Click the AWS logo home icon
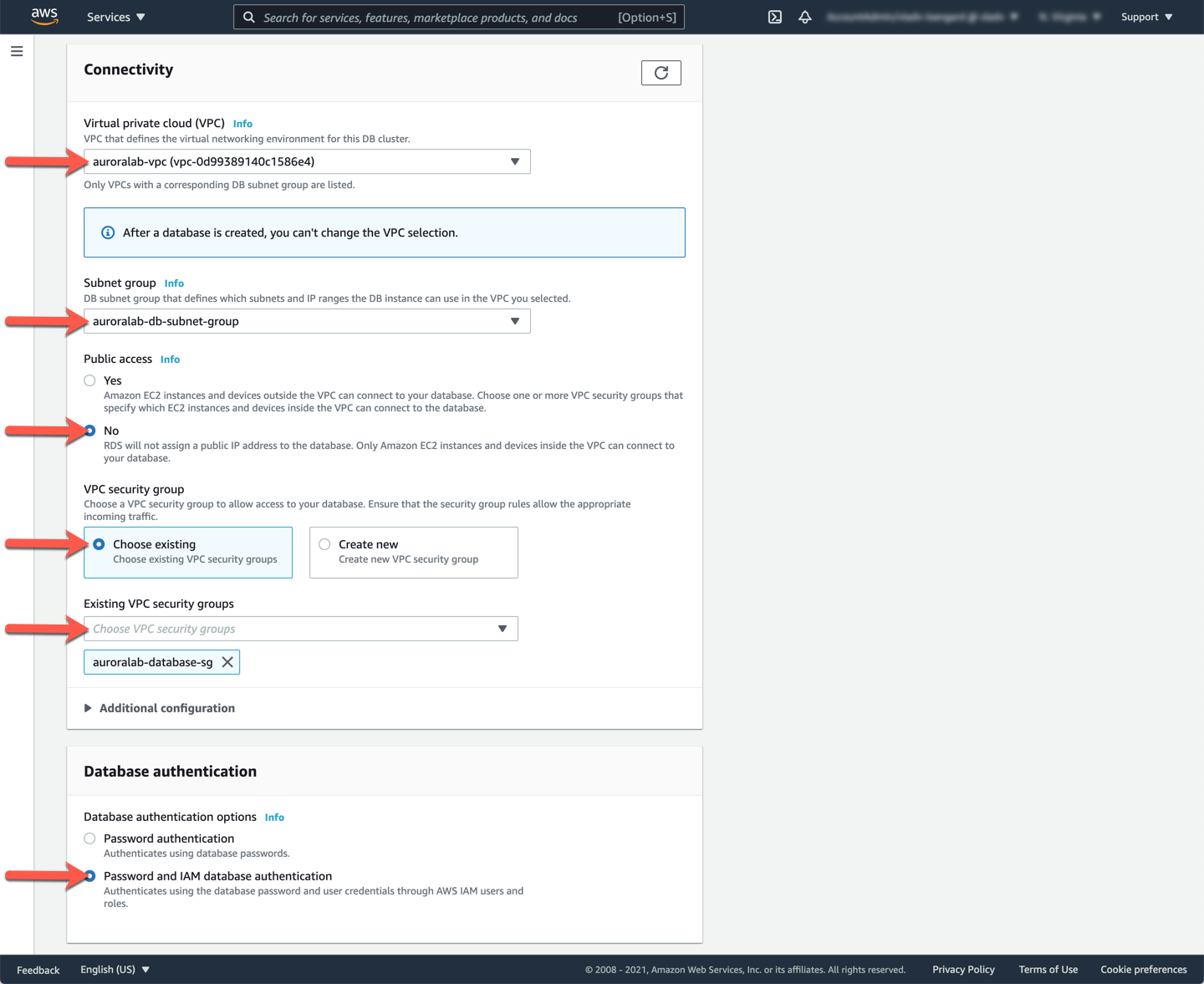1204x984 pixels. pos(44,17)
